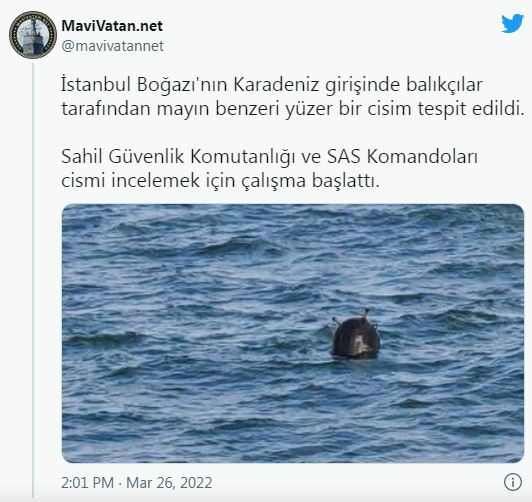Screen dimensions: 532x502
Task: Click the Mar 26, 2022 date
Action: point(169,483)
